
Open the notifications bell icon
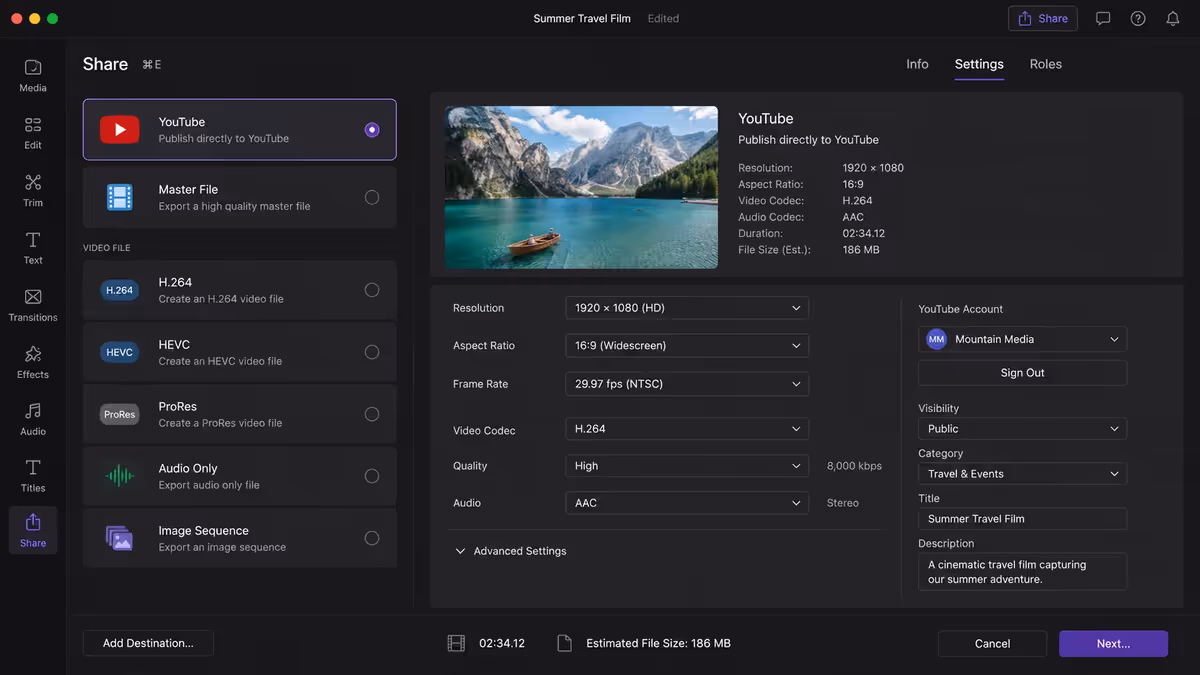click(x=1173, y=18)
